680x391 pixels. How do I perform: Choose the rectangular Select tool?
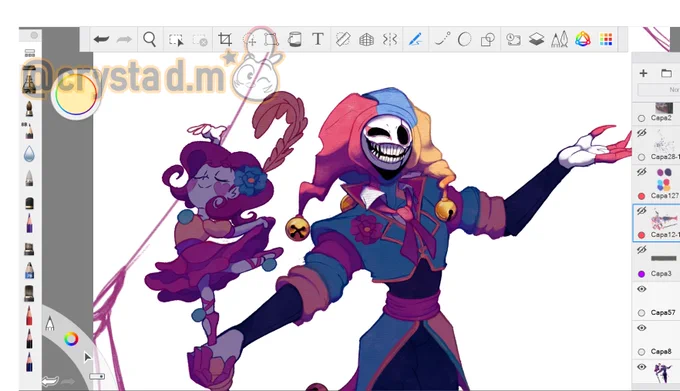click(176, 40)
